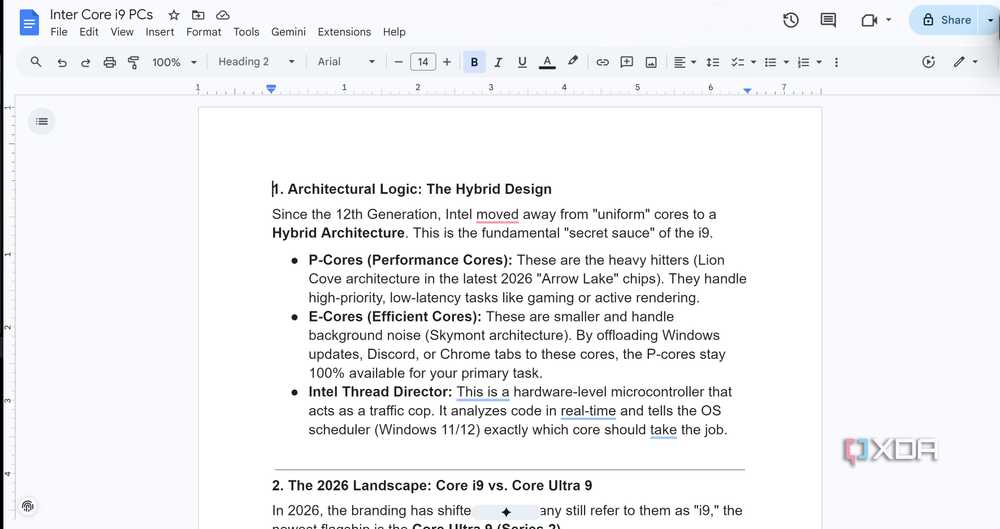Decrease font size with minus
The width and height of the screenshot is (1000, 529).
[x=399, y=62]
